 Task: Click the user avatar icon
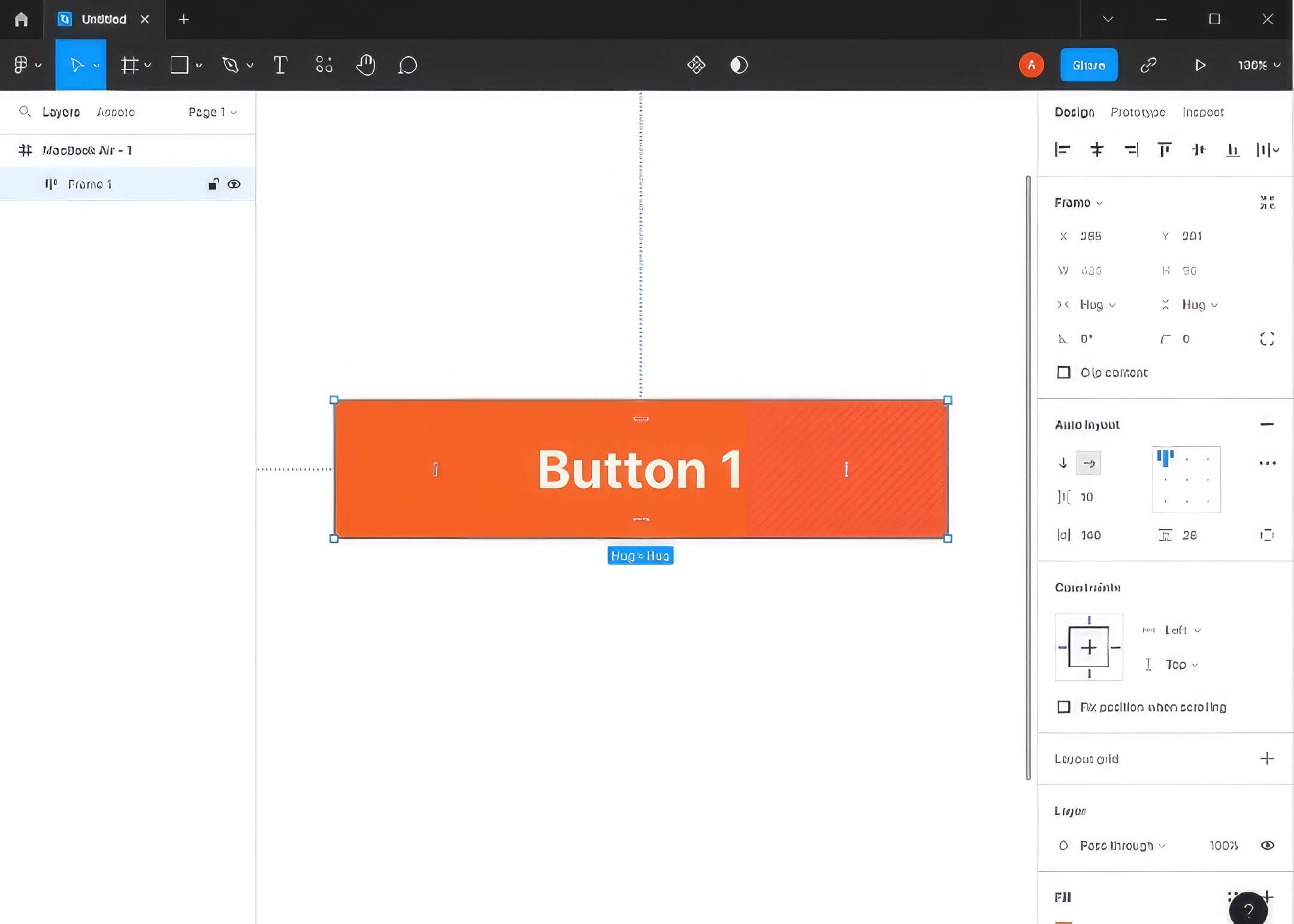(1031, 65)
